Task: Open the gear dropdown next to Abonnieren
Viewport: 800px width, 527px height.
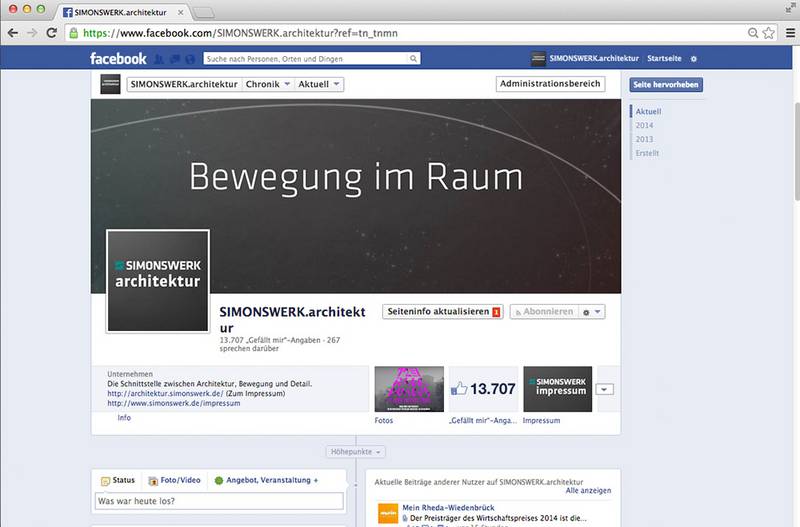Action: click(592, 312)
